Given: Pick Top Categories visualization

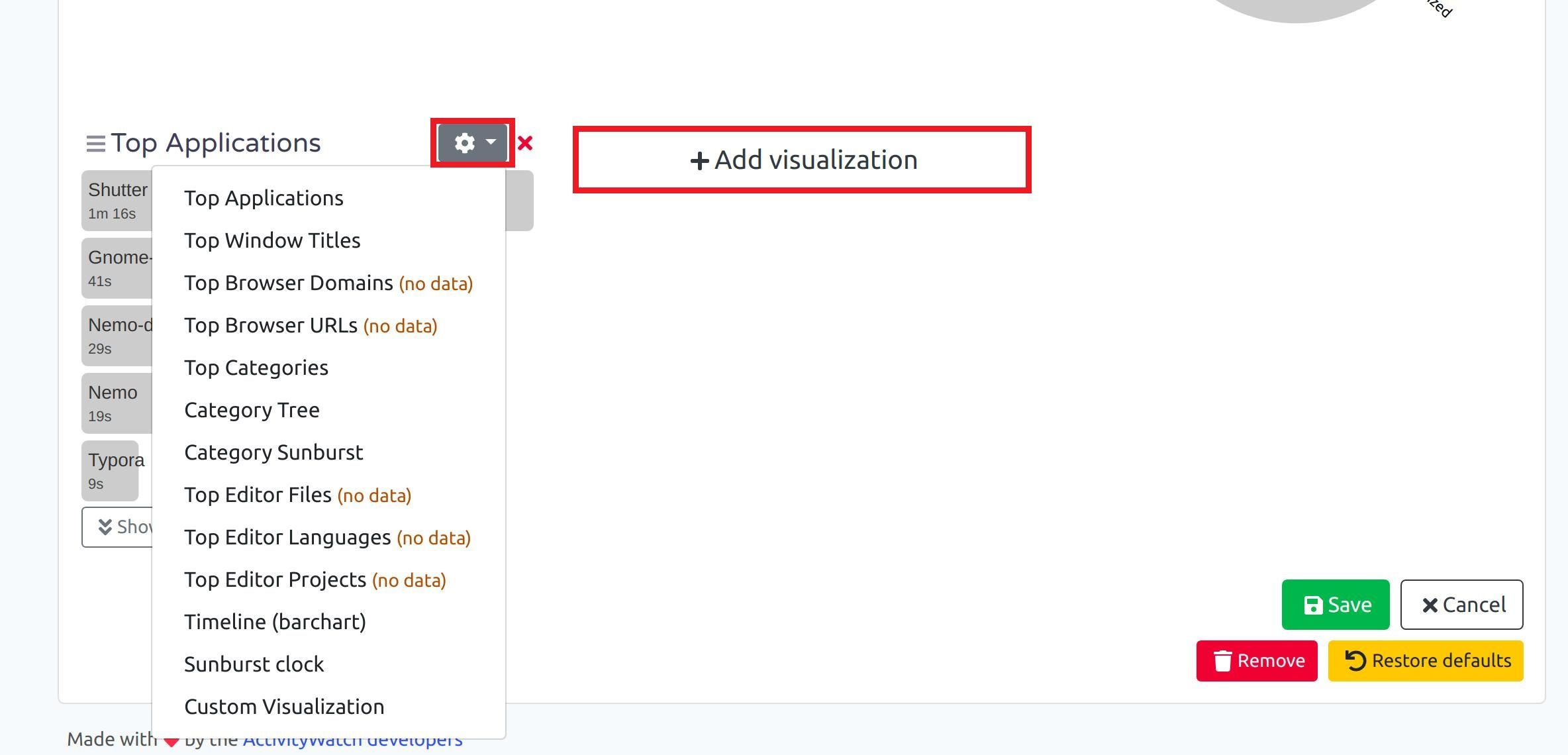Looking at the screenshot, I should coord(256,368).
